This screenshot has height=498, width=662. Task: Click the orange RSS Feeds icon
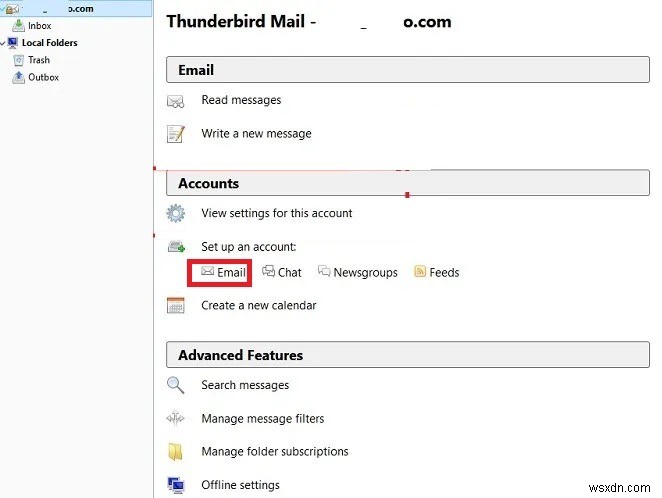pyautogui.click(x=420, y=271)
